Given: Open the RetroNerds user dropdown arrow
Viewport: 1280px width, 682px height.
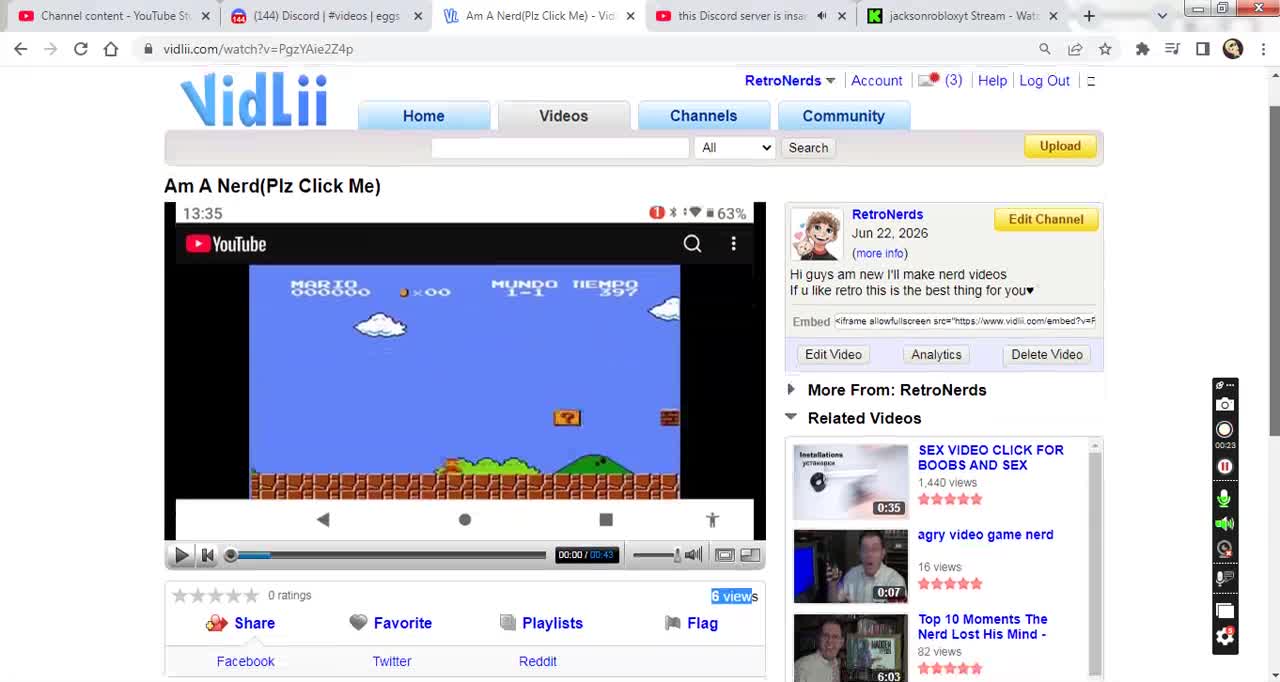Looking at the screenshot, I should 830,81.
